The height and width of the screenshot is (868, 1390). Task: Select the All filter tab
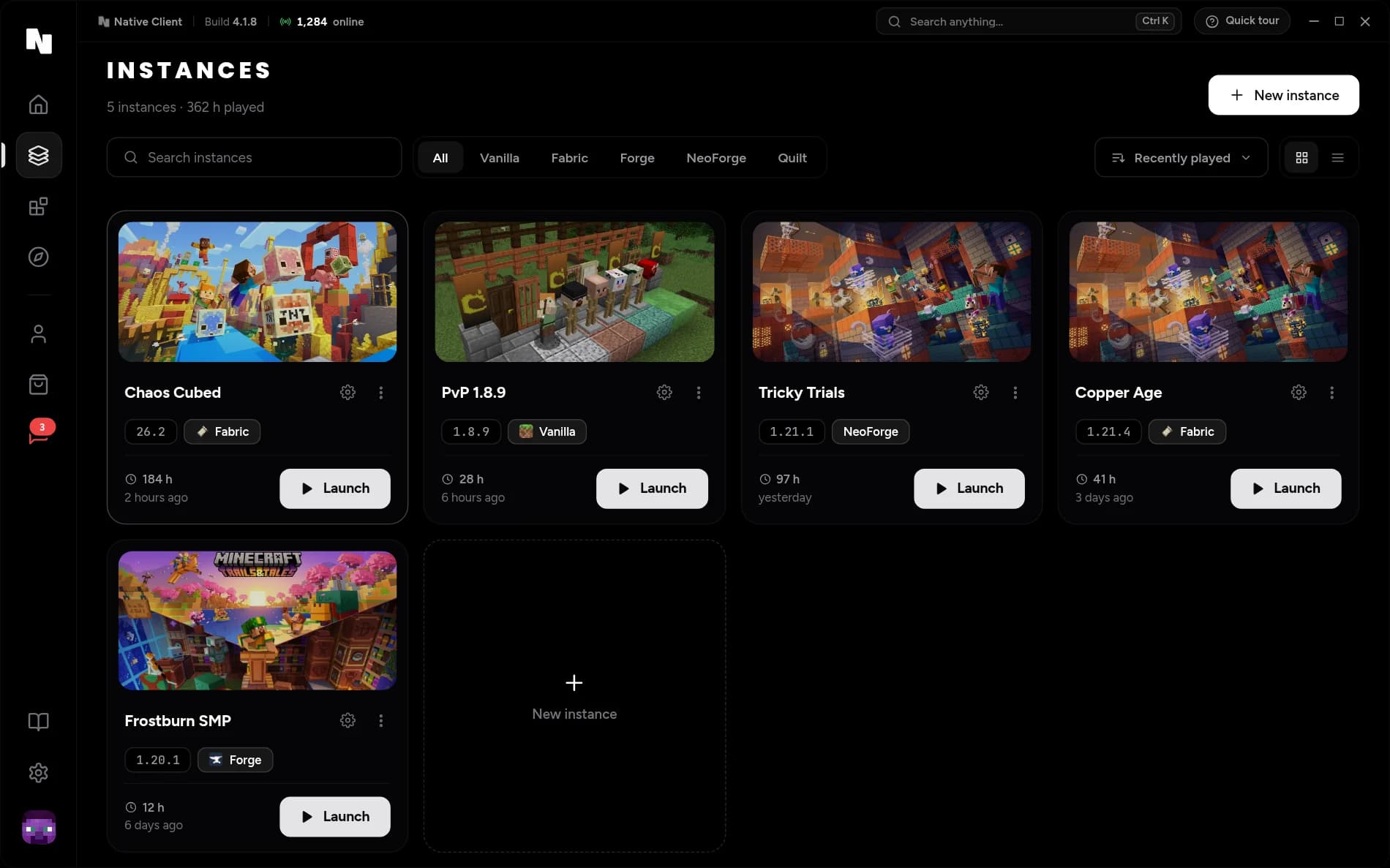(x=440, y=158)
